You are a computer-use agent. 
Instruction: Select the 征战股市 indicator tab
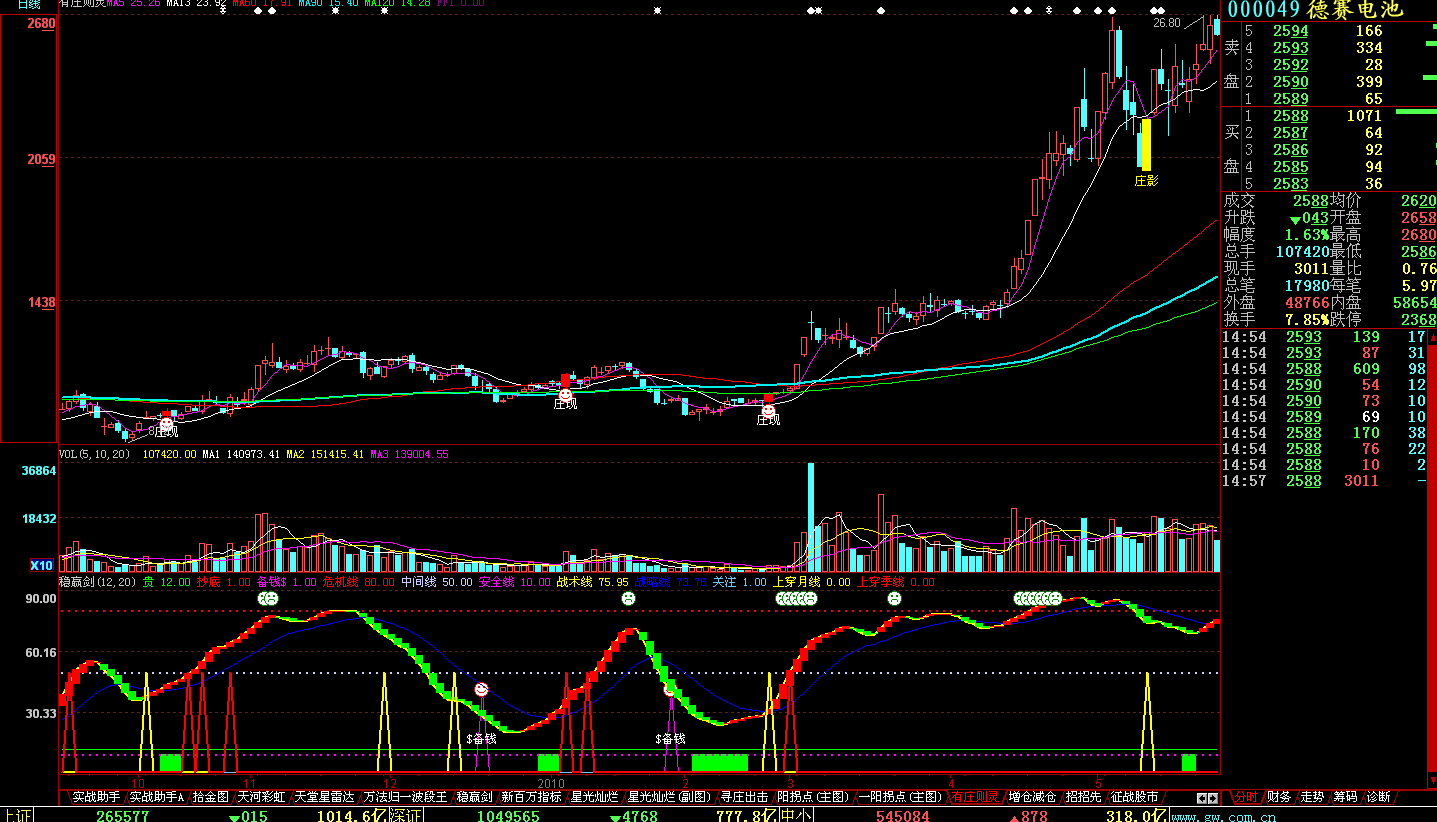1134,797
